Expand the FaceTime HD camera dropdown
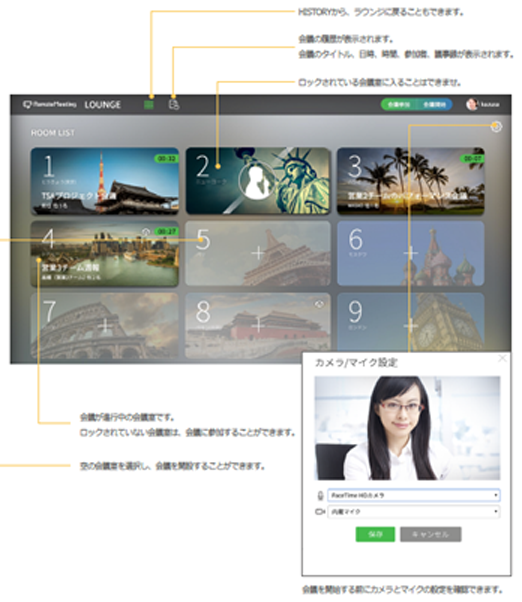522x602 pixels. coord(414,495)
